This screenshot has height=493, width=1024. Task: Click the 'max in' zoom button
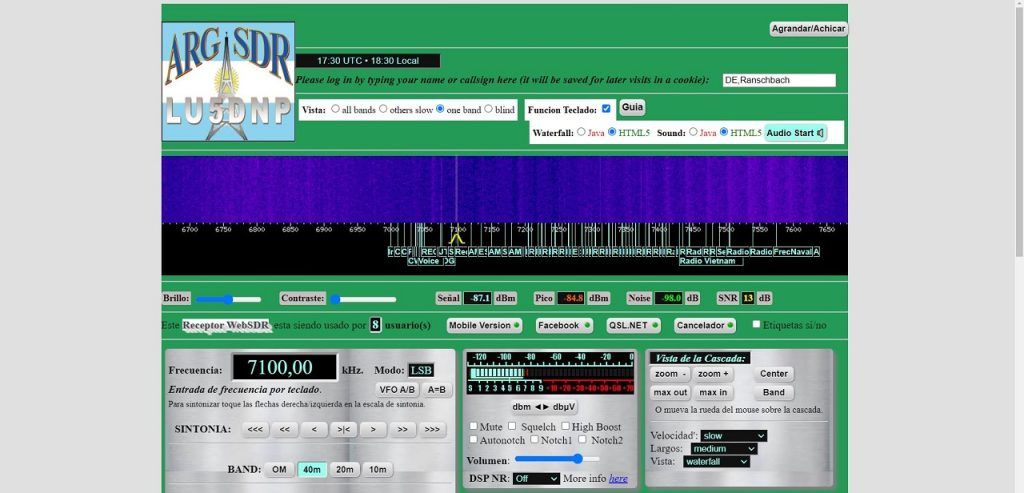(x=713, y=392)
